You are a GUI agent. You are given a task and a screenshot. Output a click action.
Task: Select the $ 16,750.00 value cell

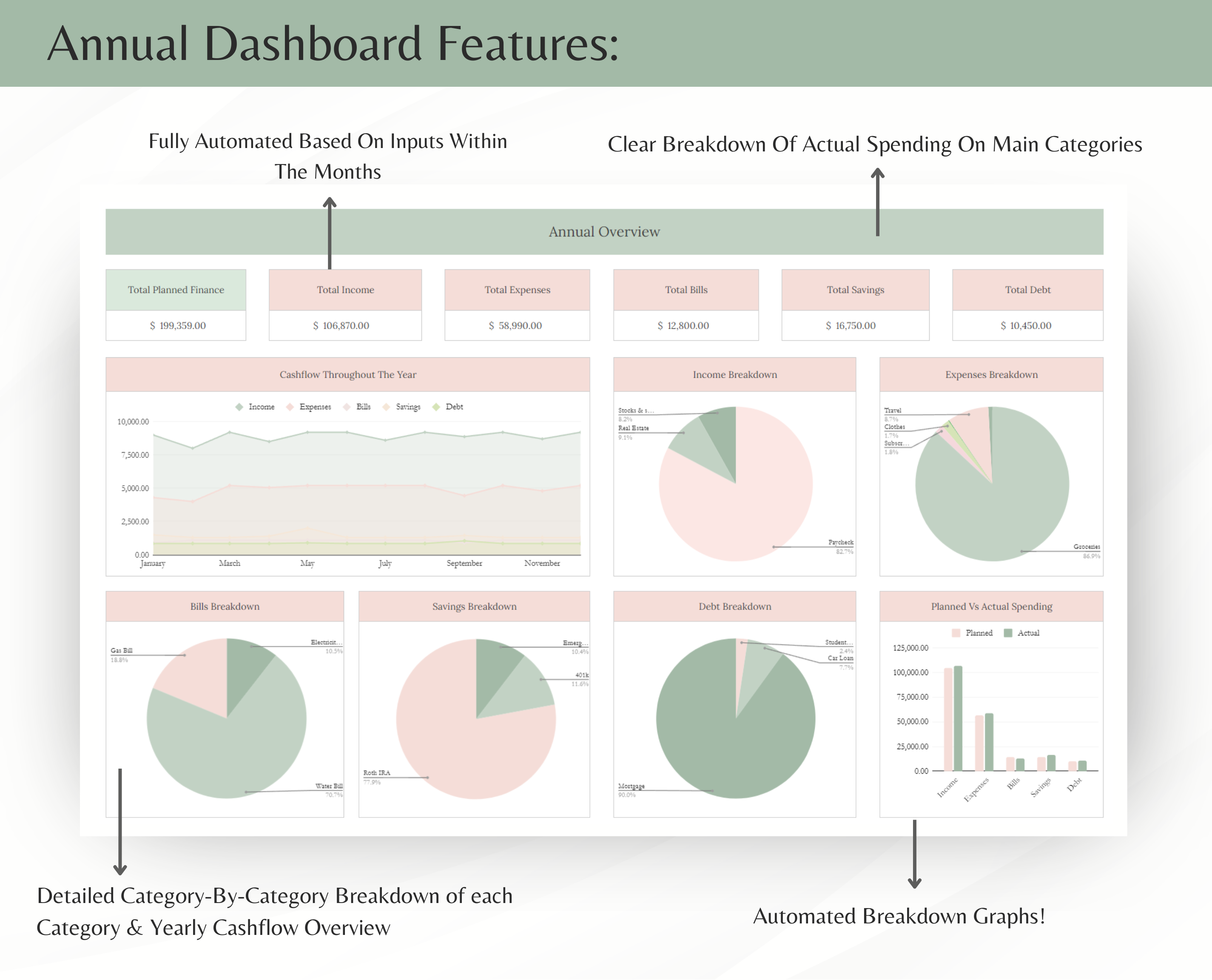pos(855,325)
